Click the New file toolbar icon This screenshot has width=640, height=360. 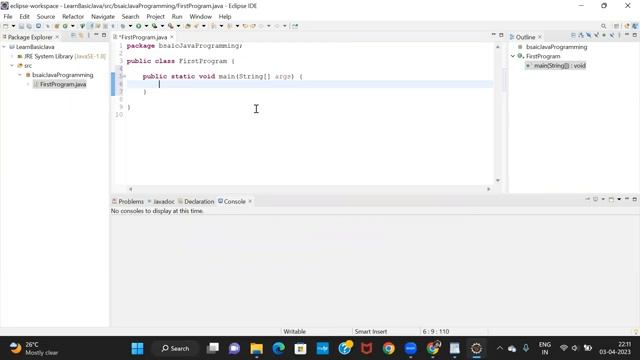[6, 26]
